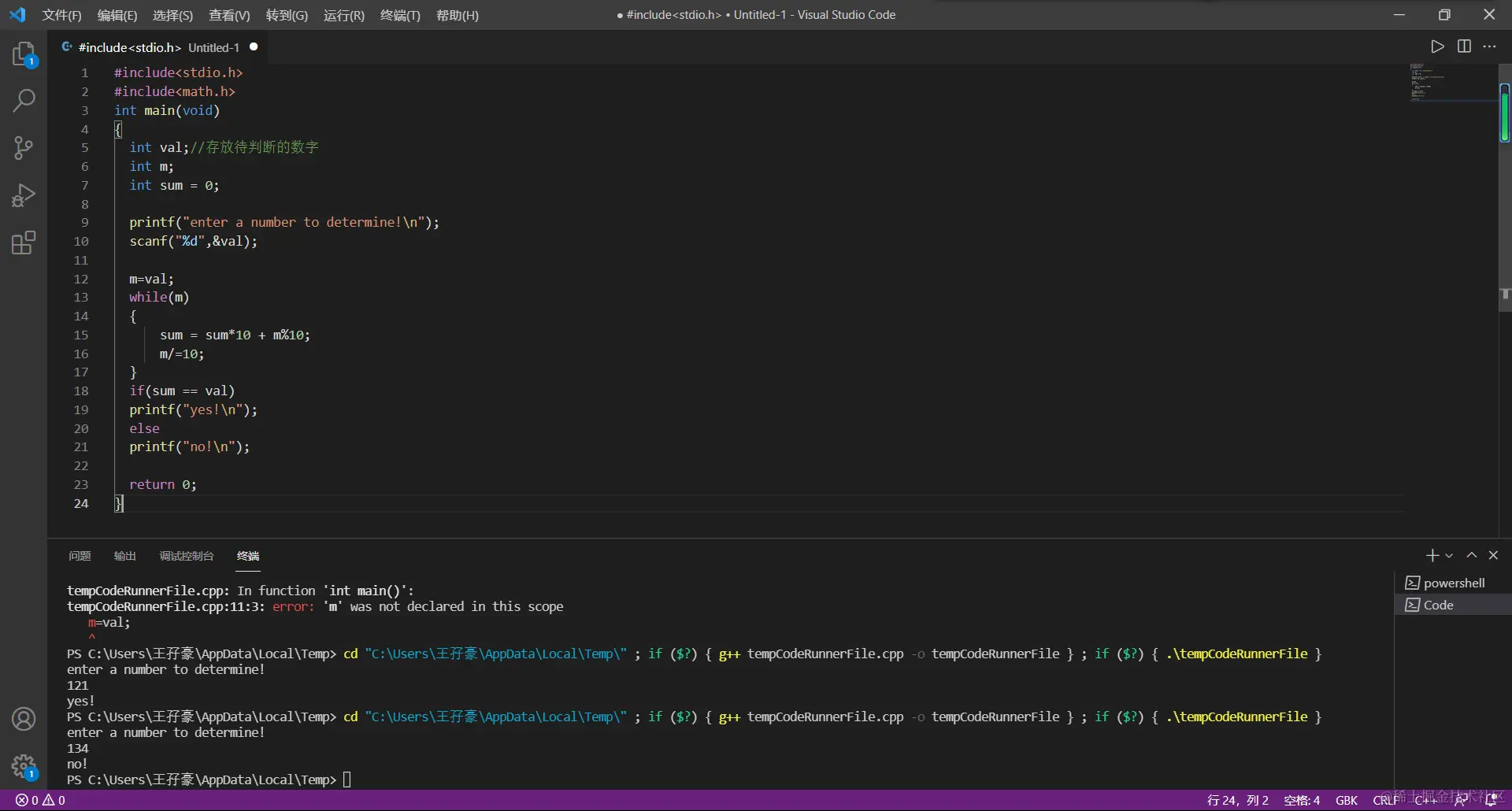The image size is (1512, 811).
Task: Click the terminal output value 121
Action: pyautogui.click(x=78, y=685)
